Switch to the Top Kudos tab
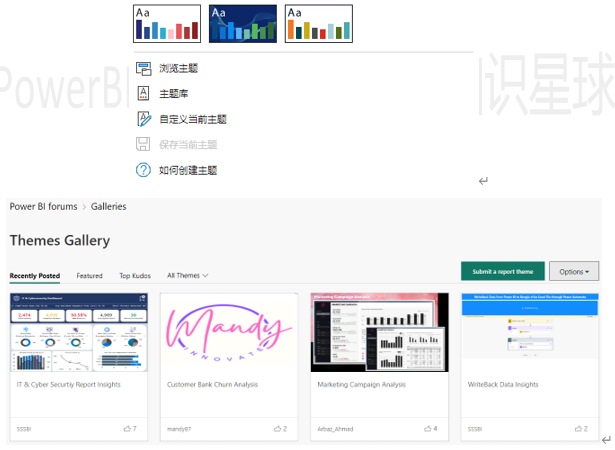The height and width of the screenshot is (450, 615). [135, 276]
